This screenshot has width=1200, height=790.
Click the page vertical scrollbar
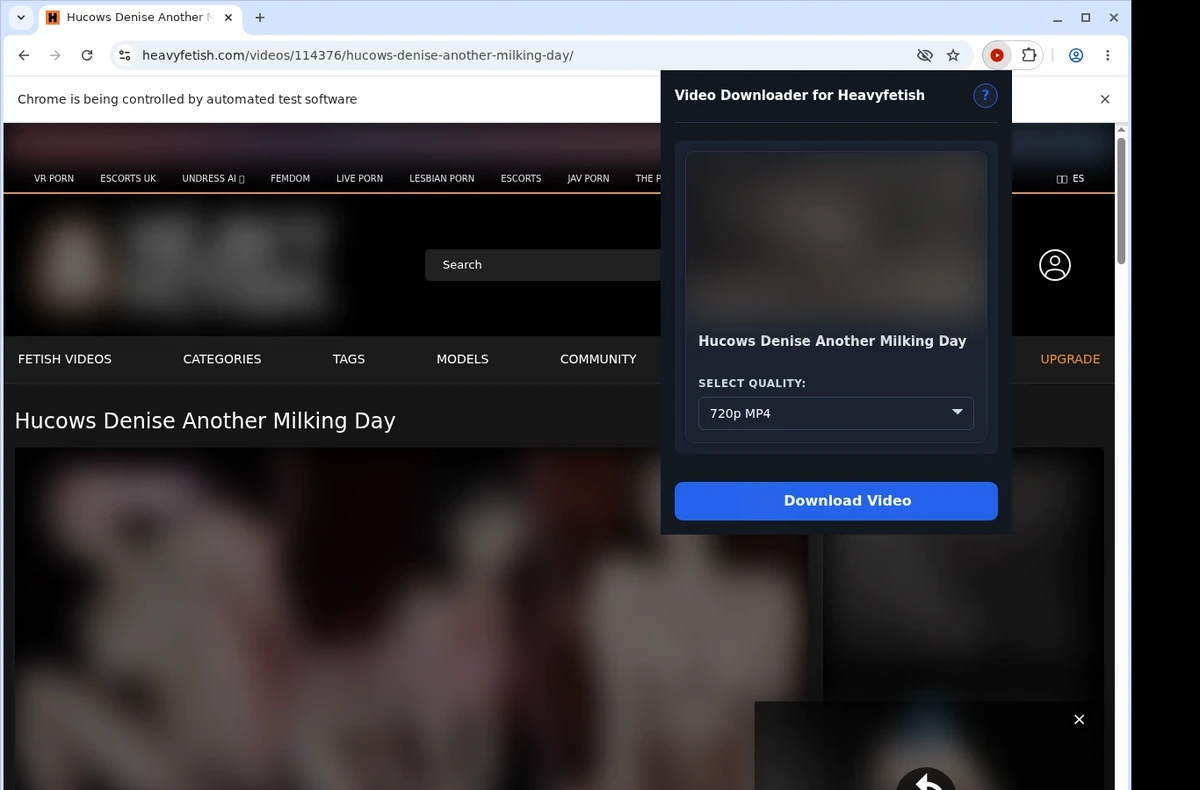coord(1121,200)
